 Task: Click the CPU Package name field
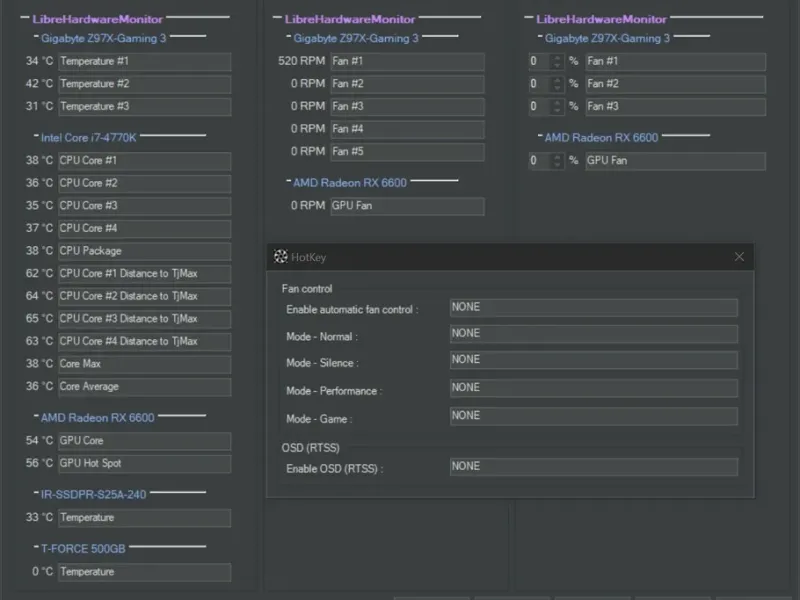pyautogui.click(x=144, y=251)
